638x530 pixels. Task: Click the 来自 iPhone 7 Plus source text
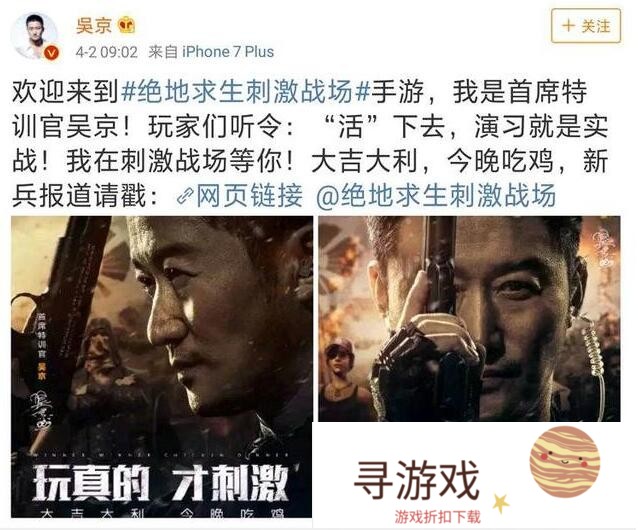[211, 52]
